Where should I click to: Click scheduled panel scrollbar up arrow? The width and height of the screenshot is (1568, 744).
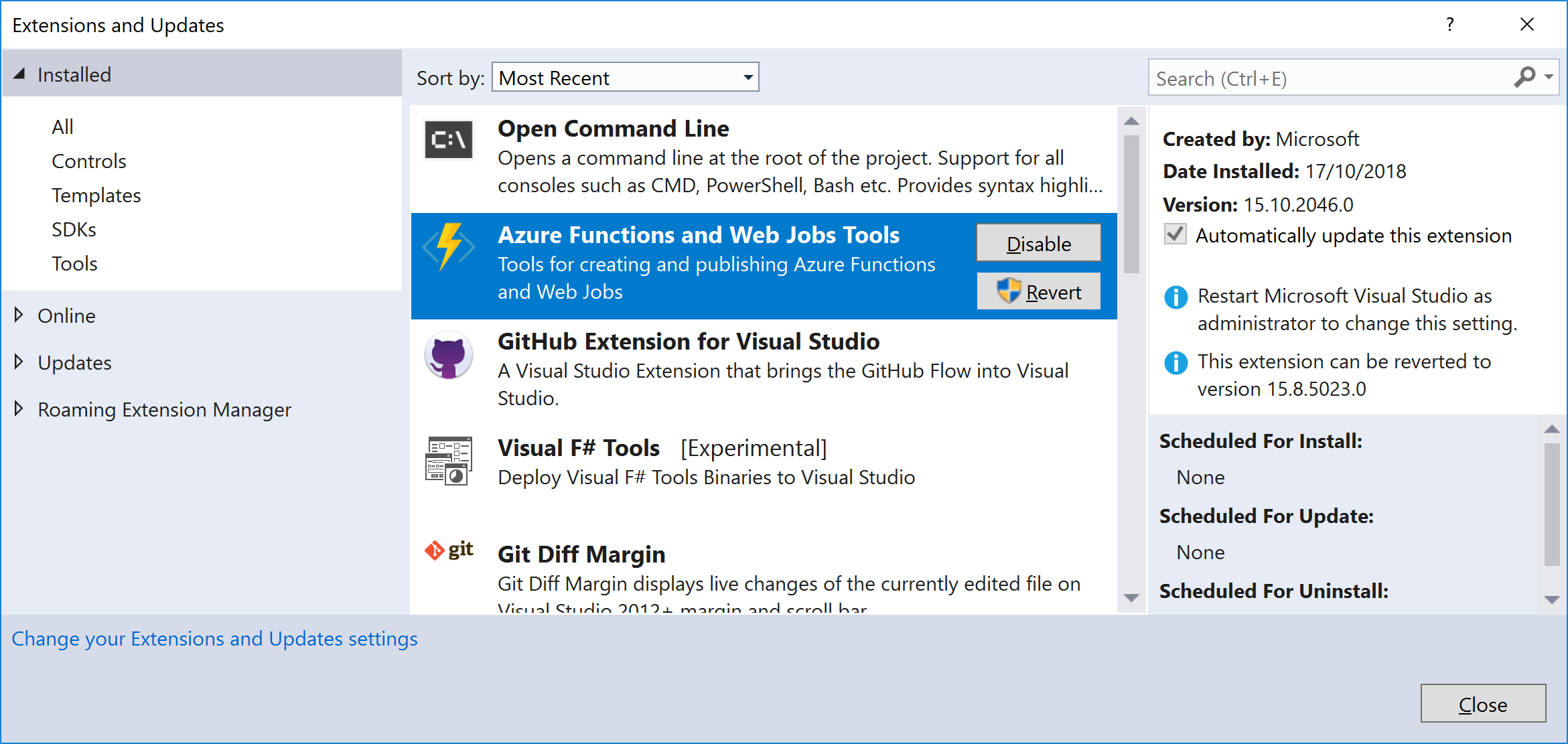tap(1552, 429)
